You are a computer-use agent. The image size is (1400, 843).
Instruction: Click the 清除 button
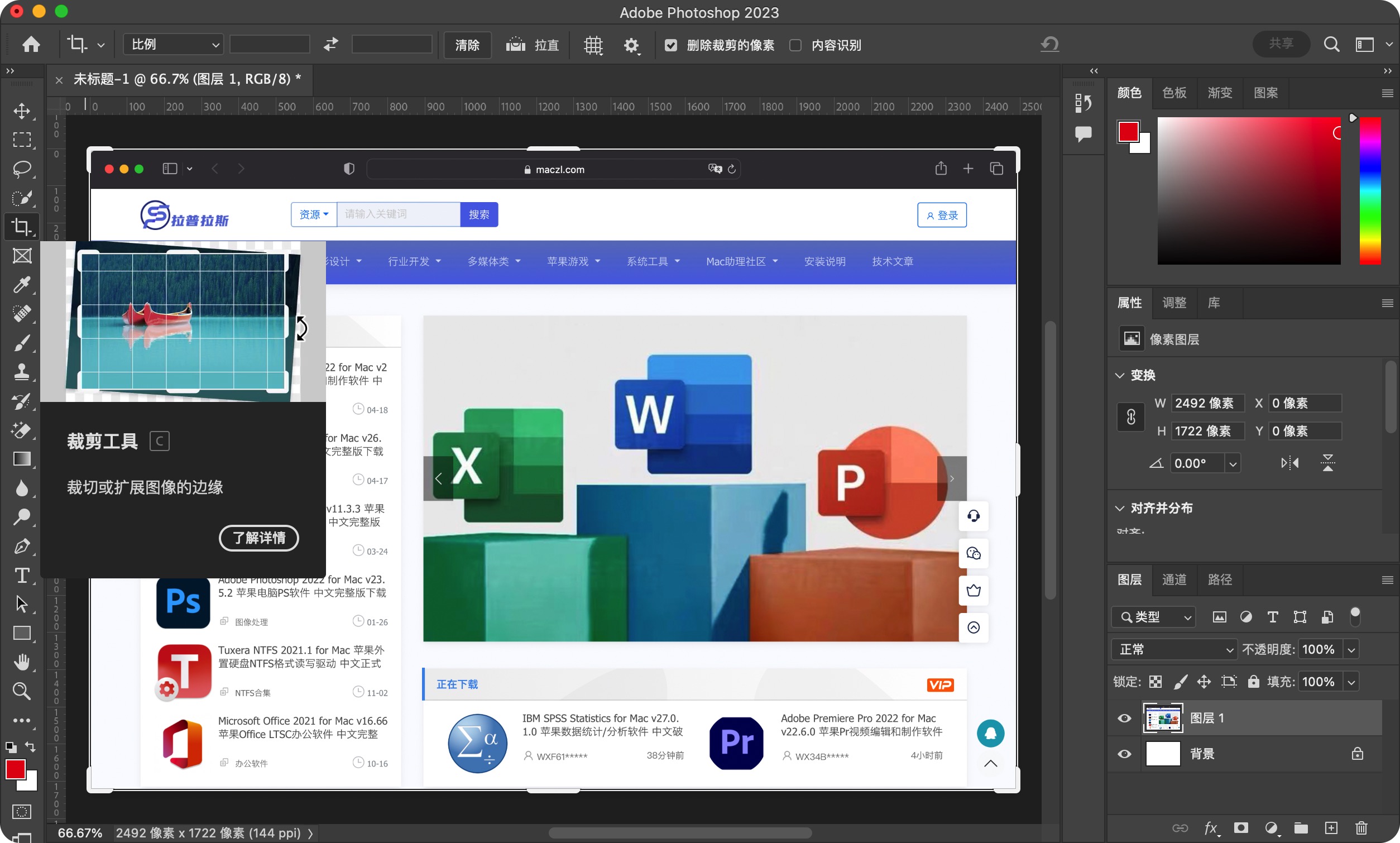point(467,45)
